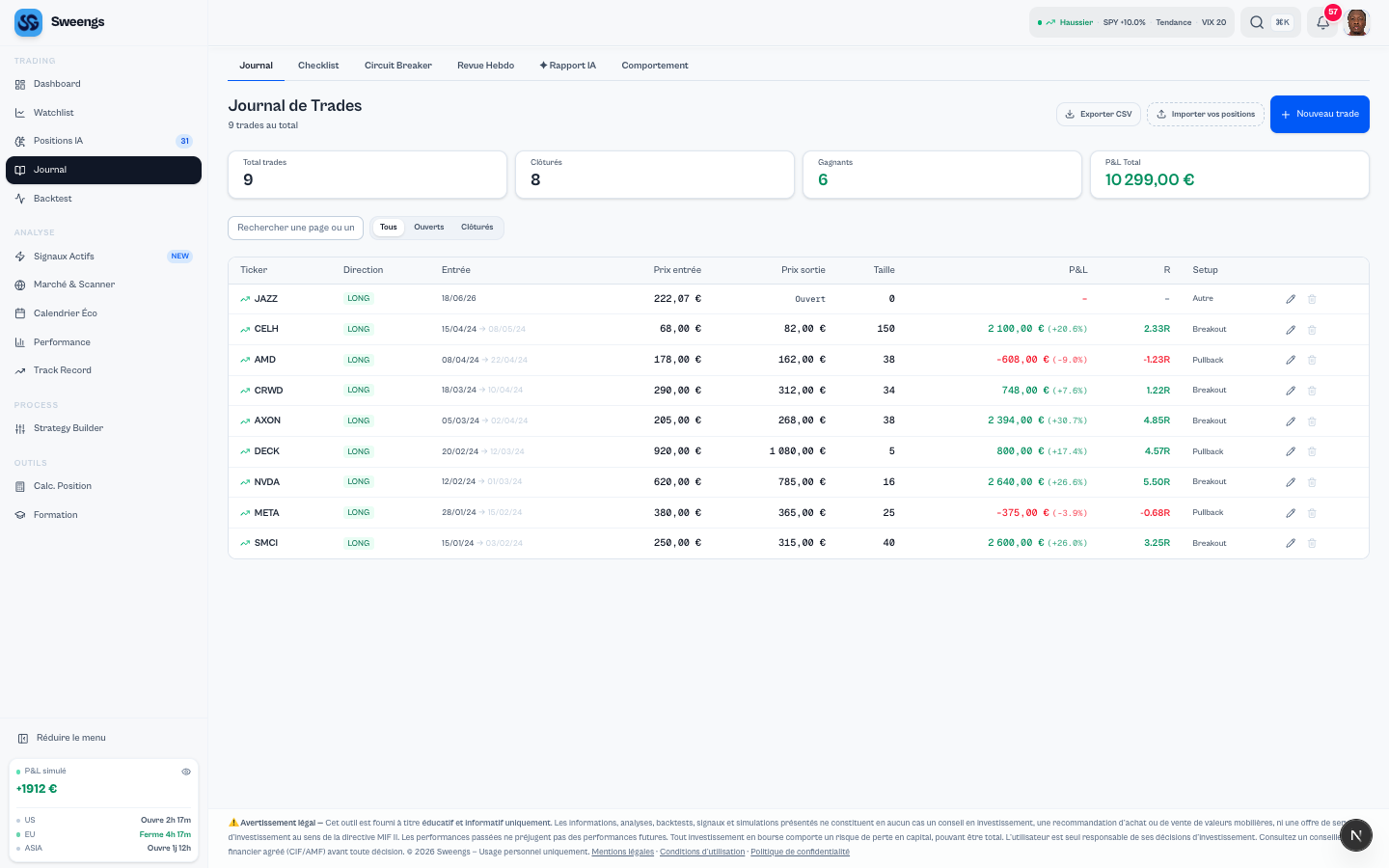
Task: Open Positions IA in sidebar
Action: point(103,141)
